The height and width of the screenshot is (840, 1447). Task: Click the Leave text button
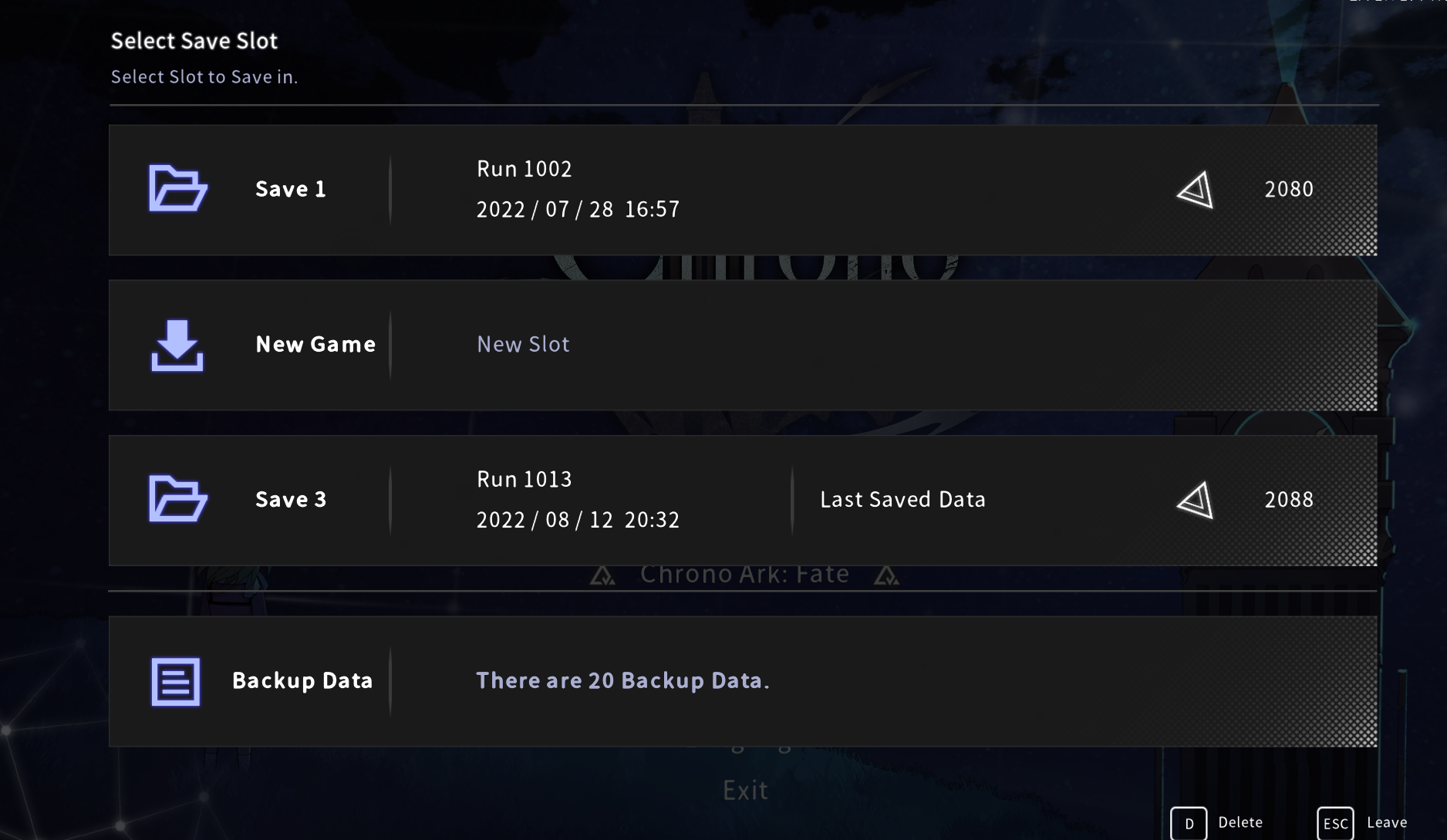tap(1387, 822)
